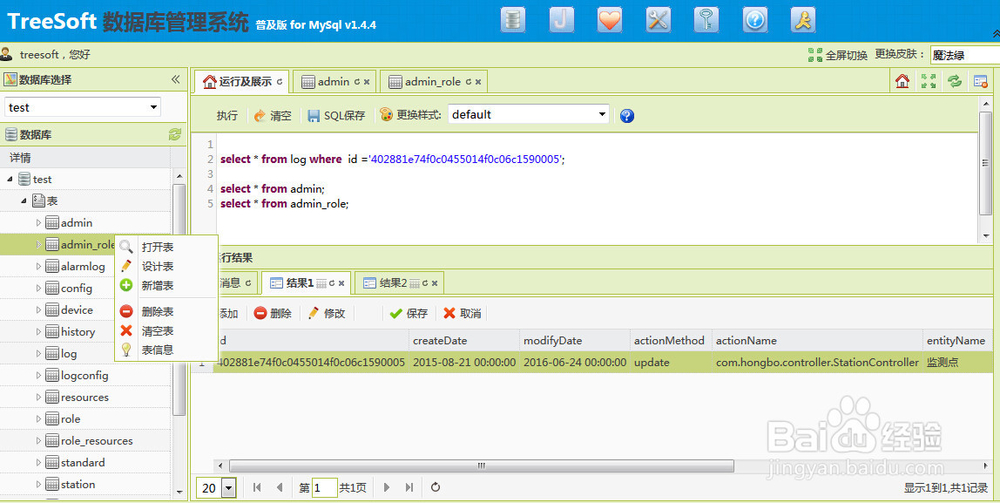This screenshot has width=1000, height=503.
Task: Collapse the 表 tables tree node
Action: 24,201
